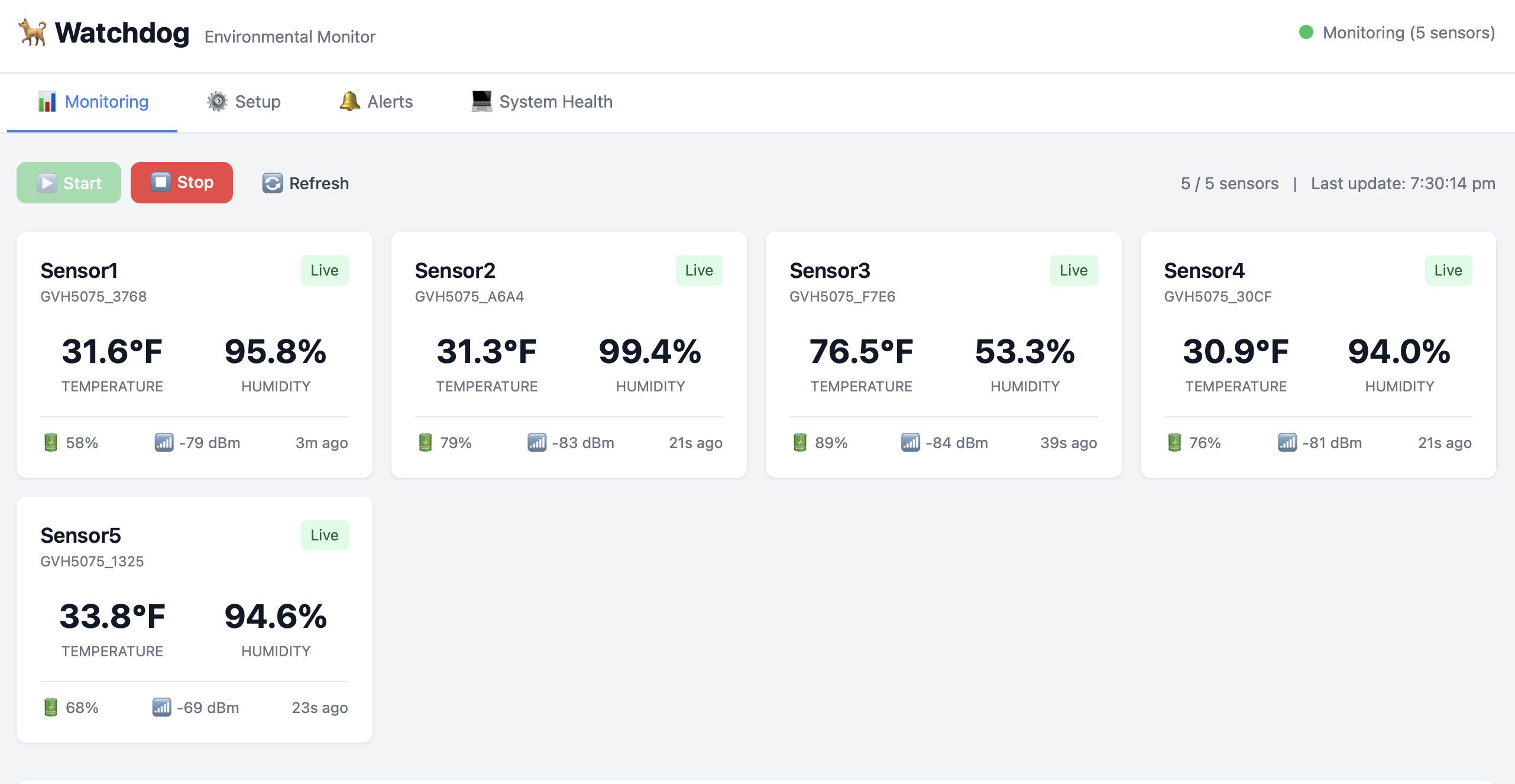This screenshot has height=784, width=1515.
Task: Click the Refresh arrows icon
Action: pyautogui.click(x=272, y=183)
